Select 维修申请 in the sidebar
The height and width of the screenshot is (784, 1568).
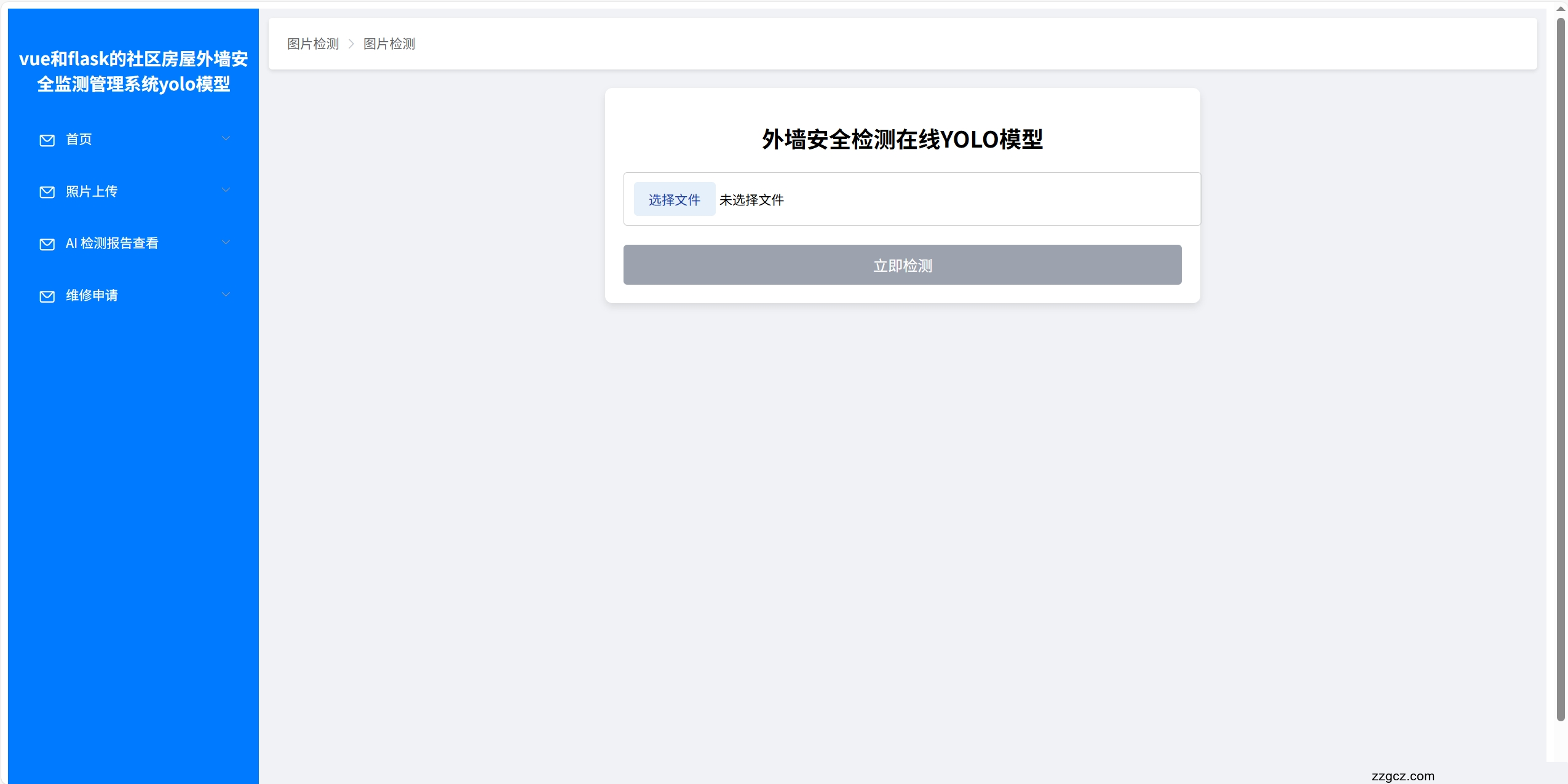pyautogui.click(x=93, y=296)
